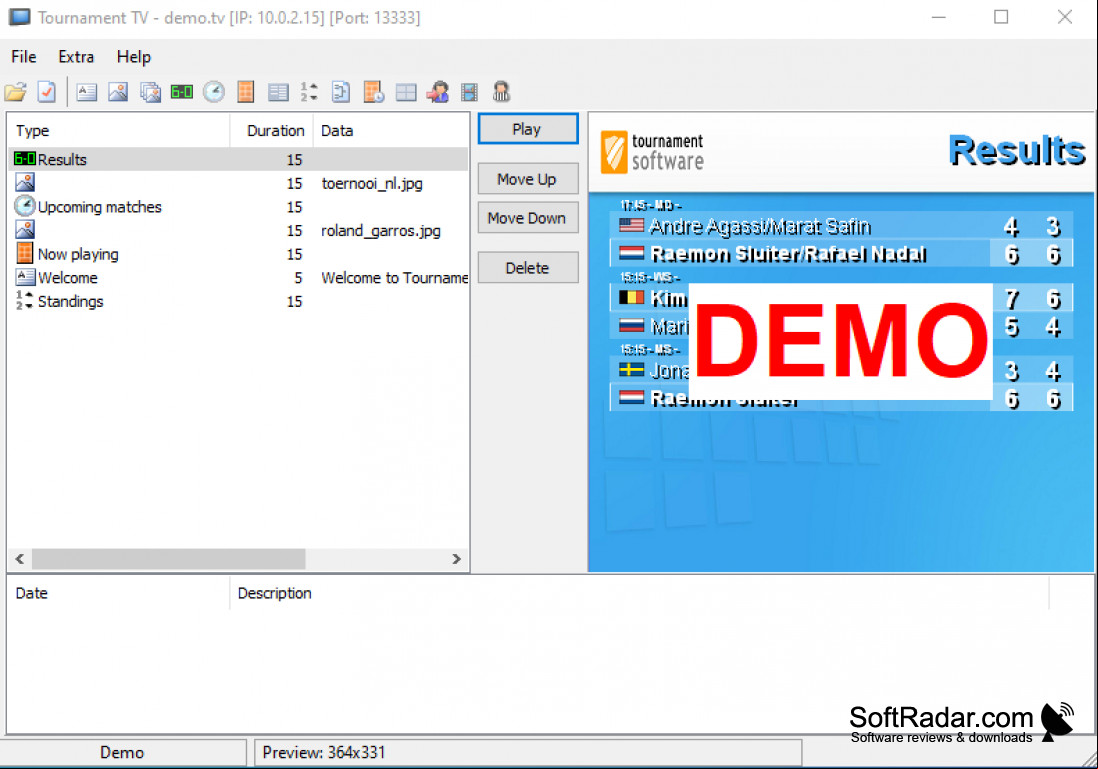1098x769 pixels.
Task: Click the referee figure toolbar icon
Action: pyautogui.click(x=501, y=92)
